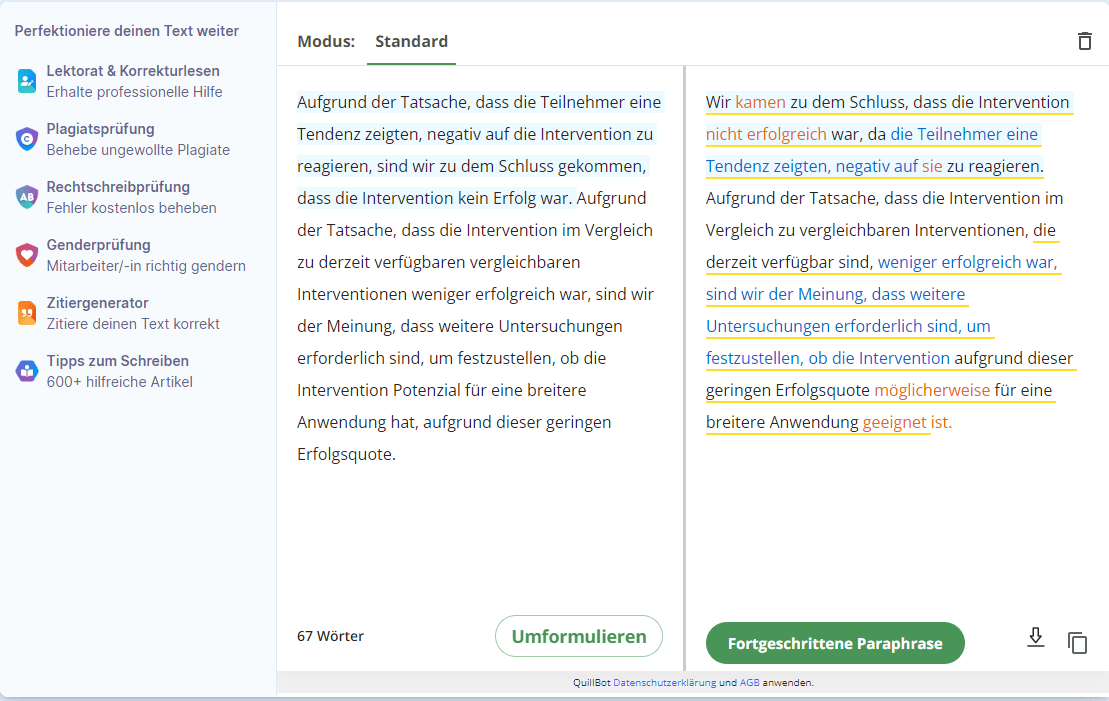Viewport: 1109px width, 701px height.
Task: Click the Umformulieren button
Action: (578, 635)
